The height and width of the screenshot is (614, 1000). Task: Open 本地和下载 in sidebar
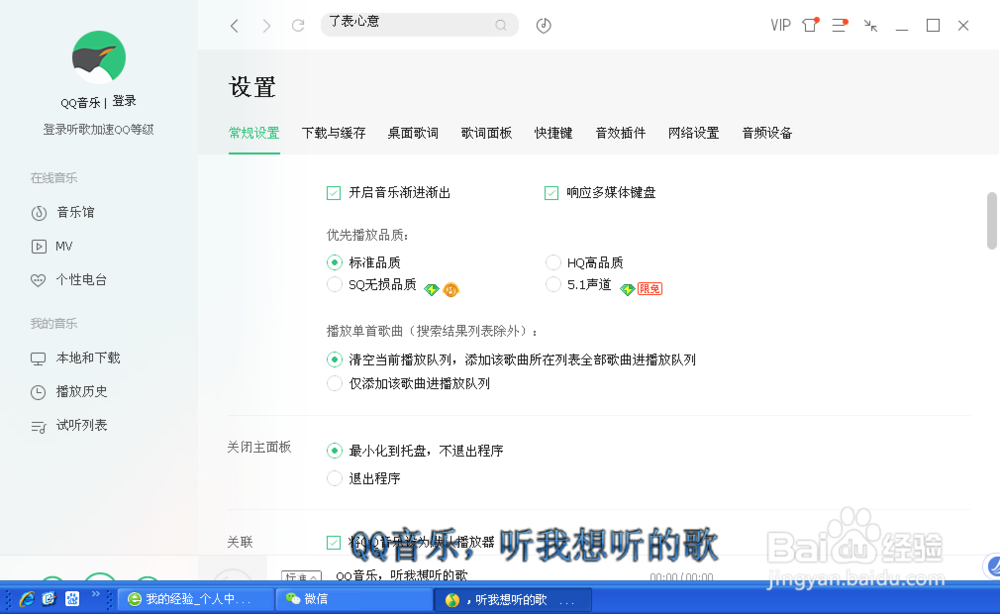click(88, 358)
